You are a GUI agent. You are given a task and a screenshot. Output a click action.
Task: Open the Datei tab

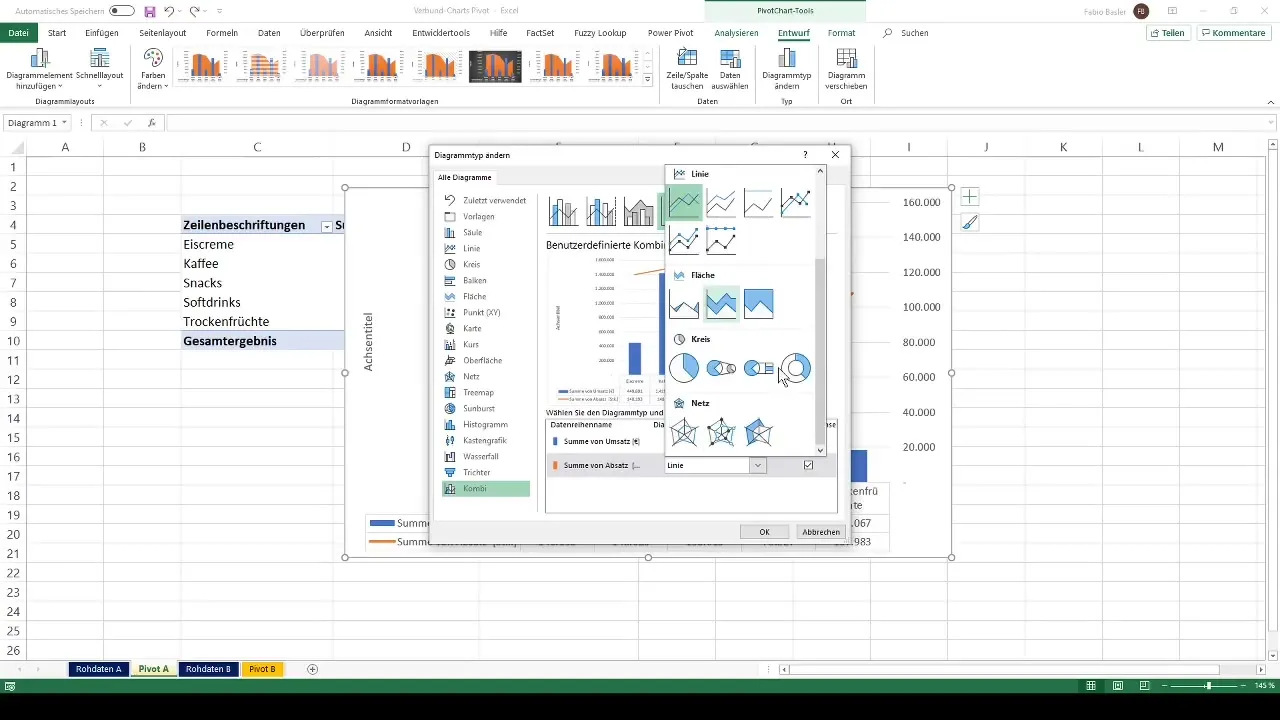pyautogui.click(x=18, y=33)
